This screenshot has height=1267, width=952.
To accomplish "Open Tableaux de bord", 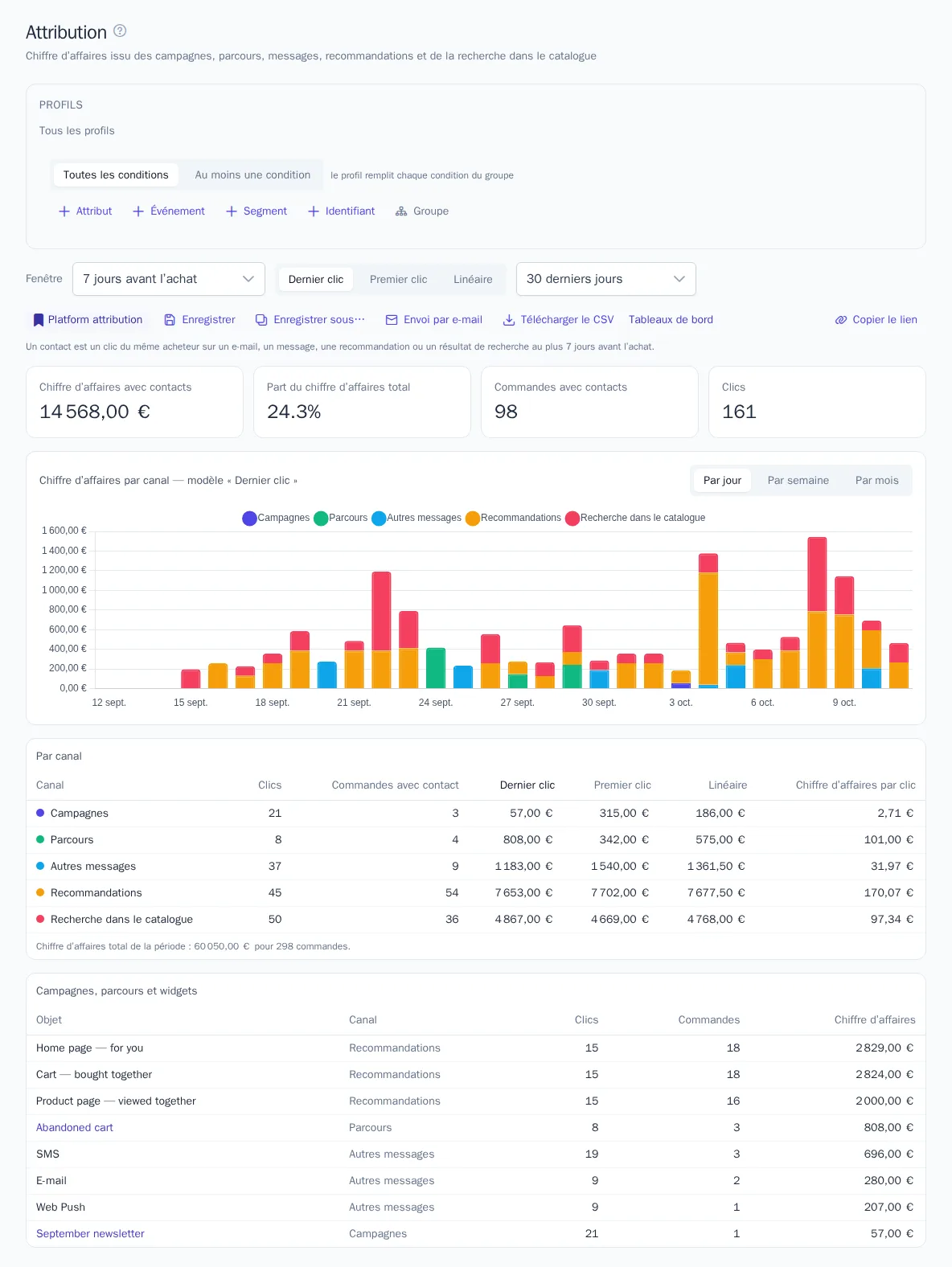I will tap(671, 320).
